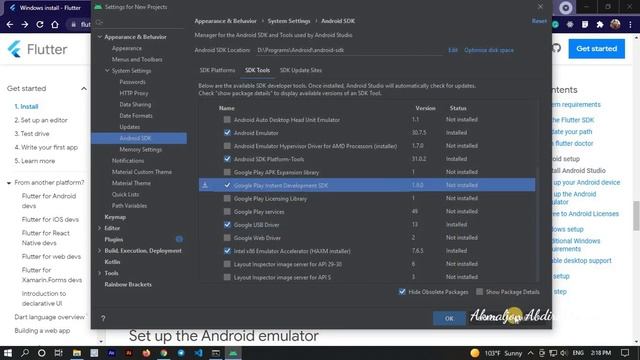Check Android Auto Desktop Head Unit Emulator
Screen dimensions: 640x360
click(227, 120)
